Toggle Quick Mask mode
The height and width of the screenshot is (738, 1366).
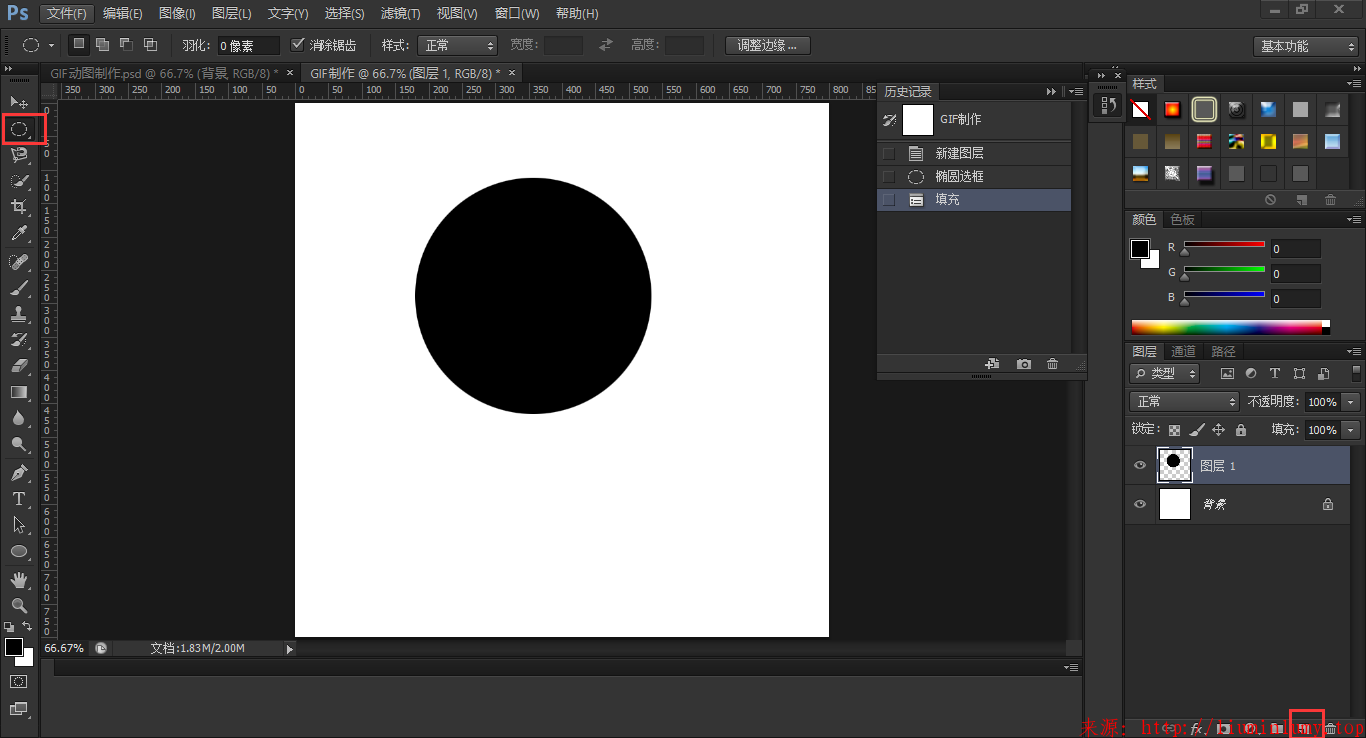(x=19, y=681)
